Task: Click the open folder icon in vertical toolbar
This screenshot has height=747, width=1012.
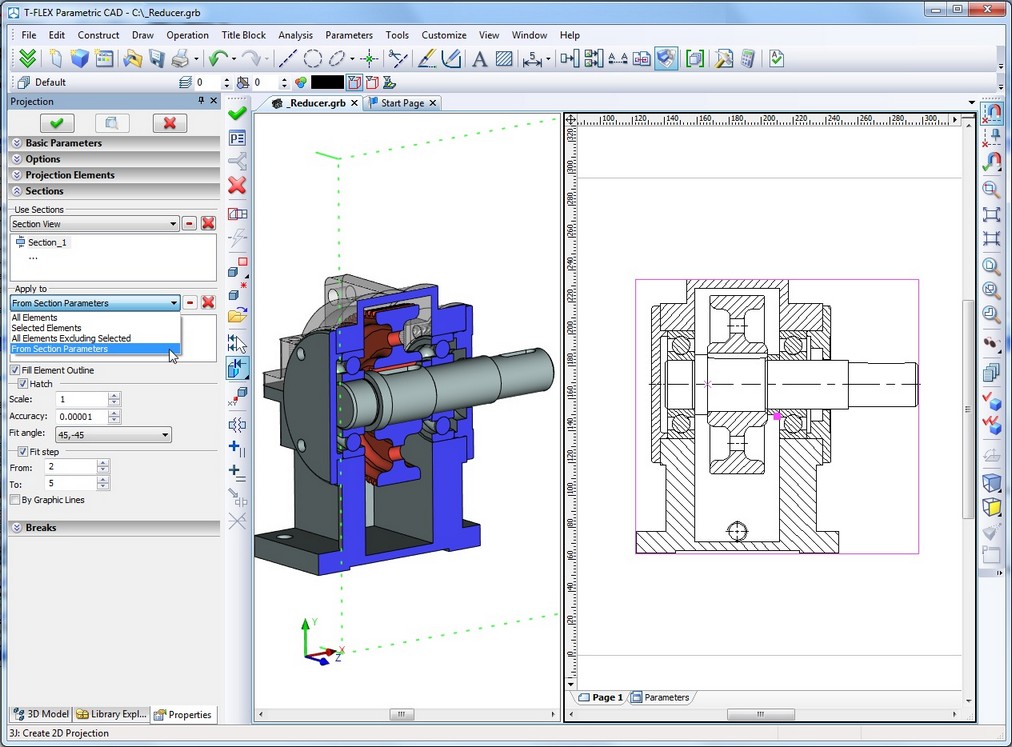Action: [x=237, y=317]
